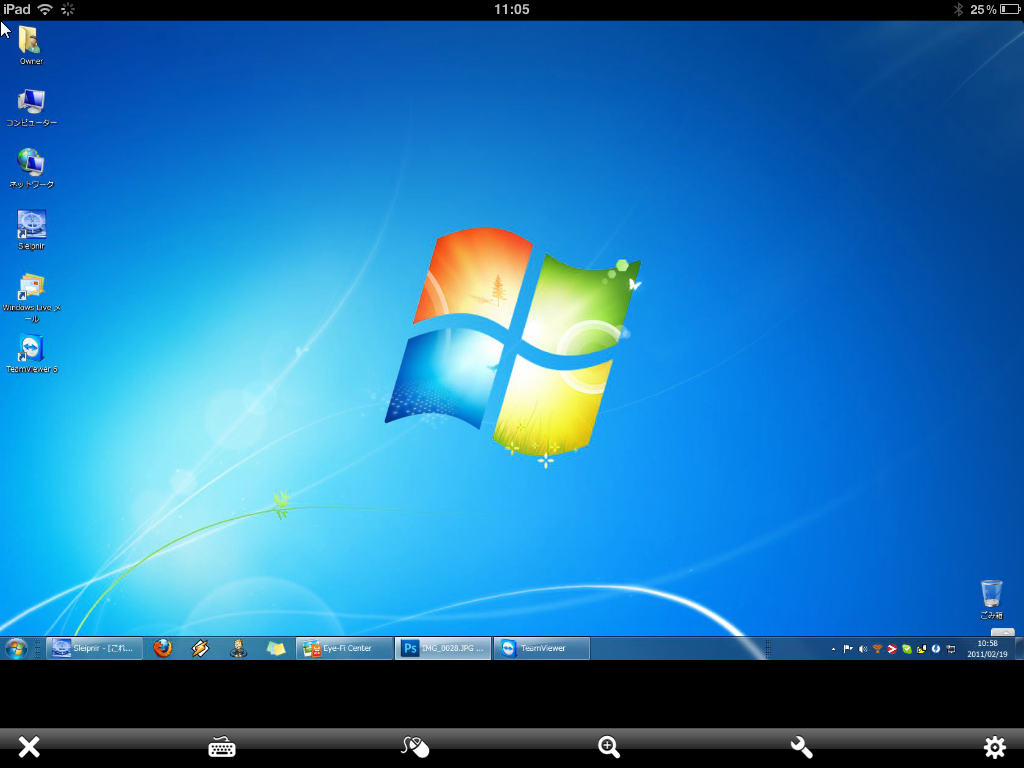
Task: Open the Windows Start menu orb
Action: (x=16, y=648)
